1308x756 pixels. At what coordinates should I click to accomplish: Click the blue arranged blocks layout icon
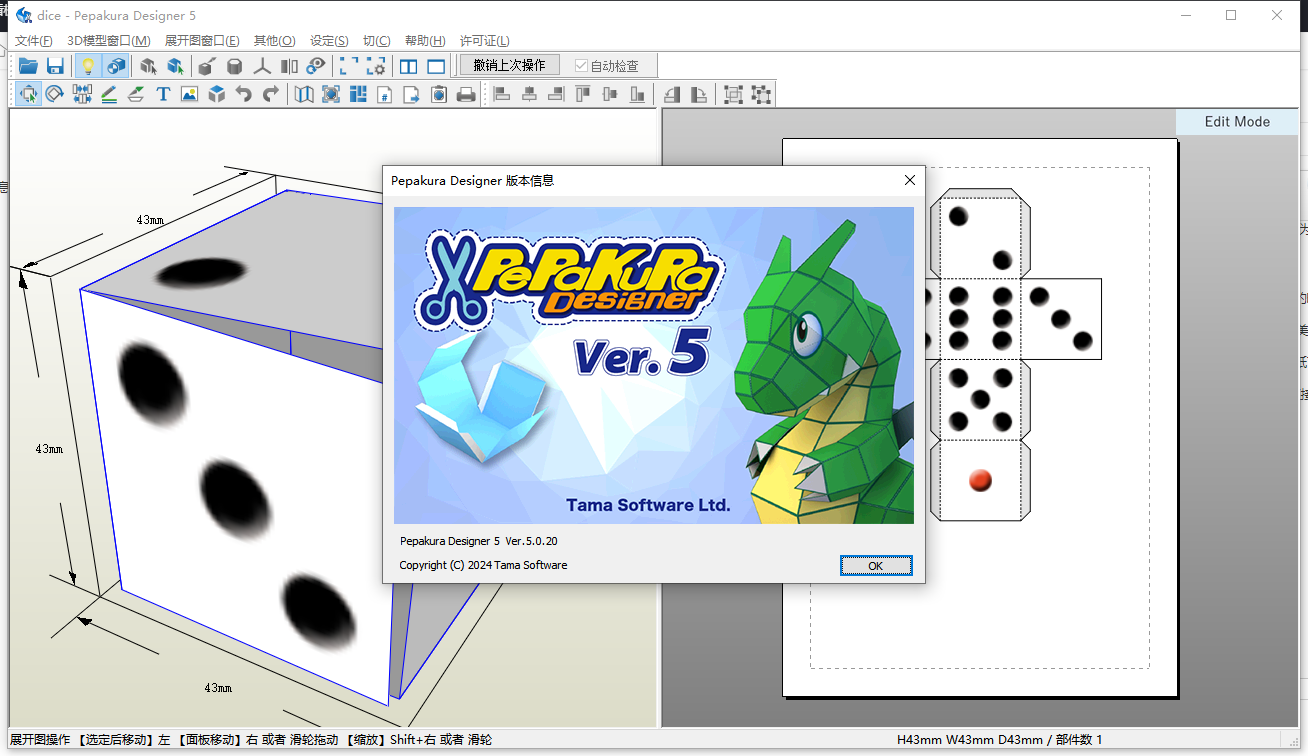tap(358, 94)
